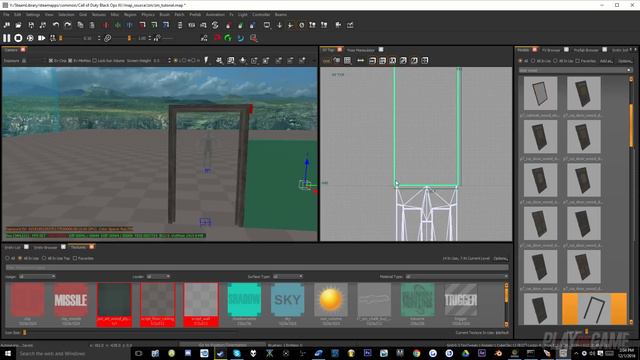Click the red flag icon

(217, 38)
